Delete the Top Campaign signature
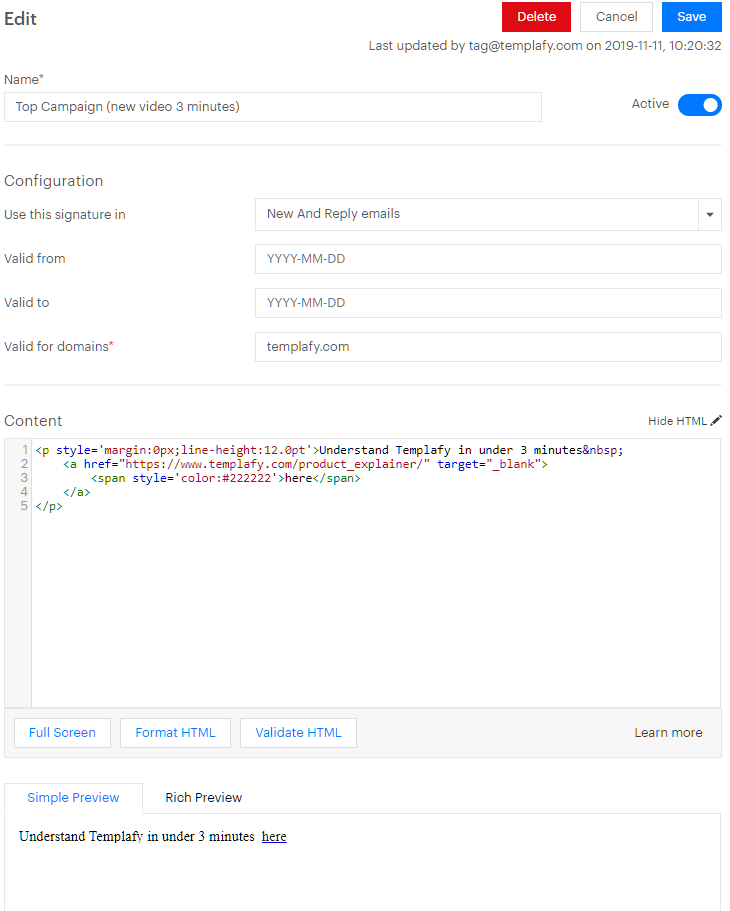The width and height of the screenshot is (730, 911). pos(536,17)
